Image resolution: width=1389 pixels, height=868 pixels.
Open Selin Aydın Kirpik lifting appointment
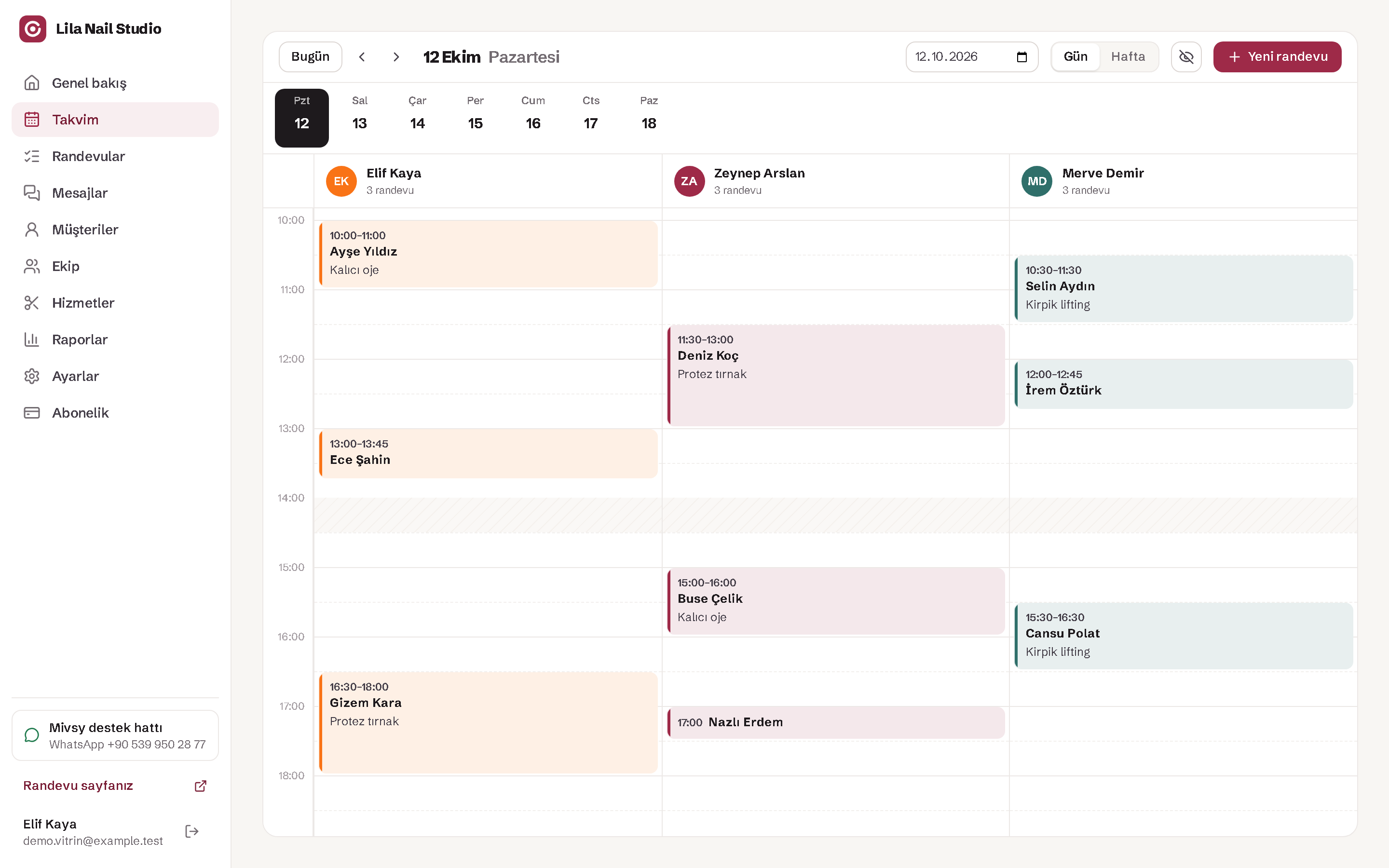(x=1184, y=289)
